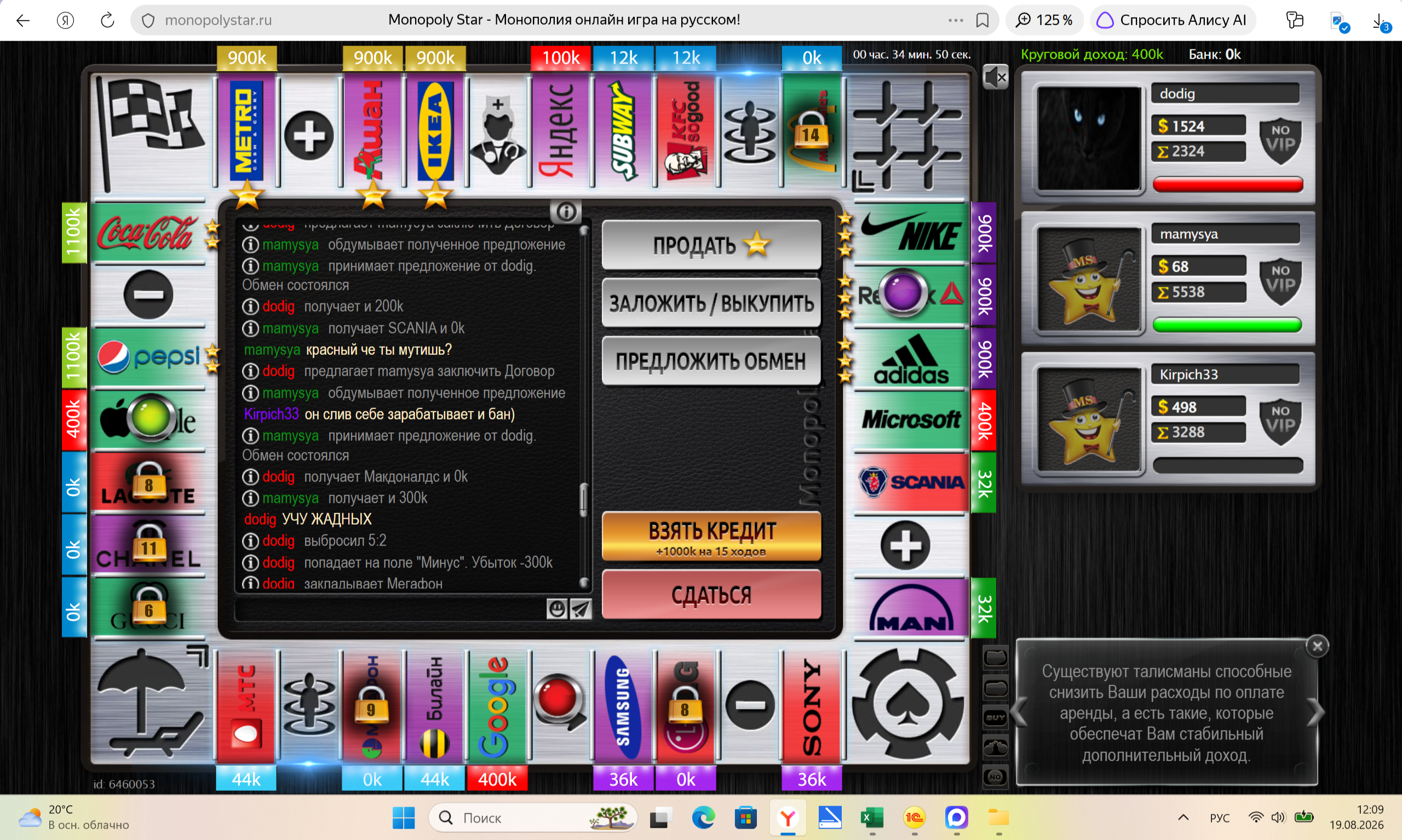1402x840 pixels.
Task: Select the Билайн property cell
Action: 435,706
